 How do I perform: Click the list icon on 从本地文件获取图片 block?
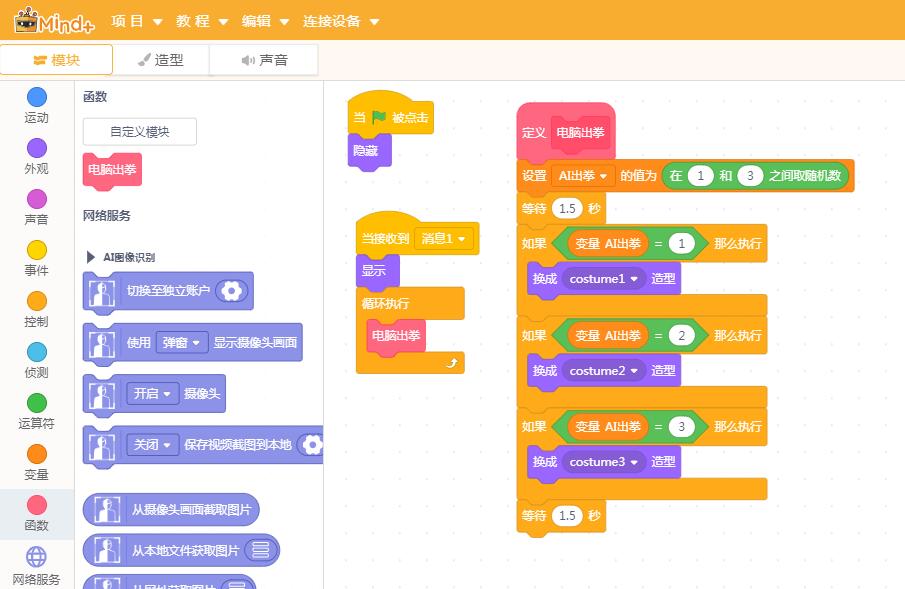(x=260, y=550)
